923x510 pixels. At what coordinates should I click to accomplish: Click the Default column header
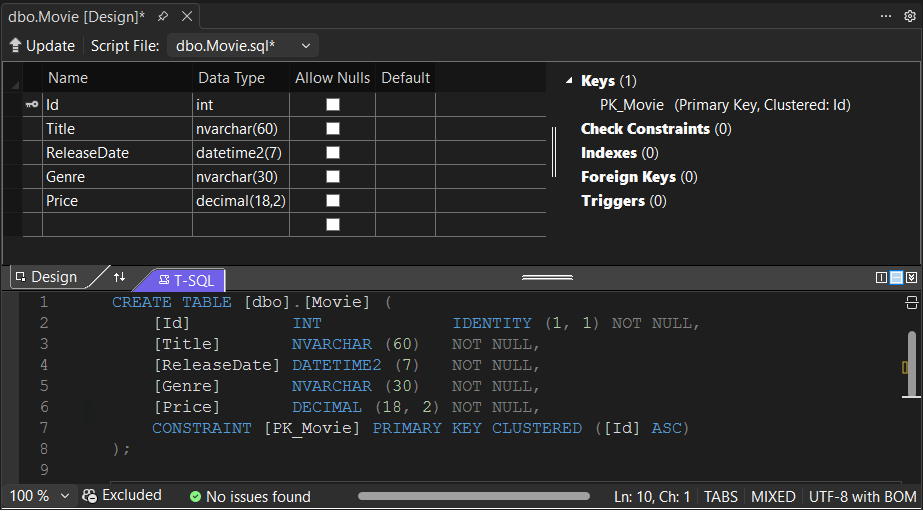click(406, 78)
